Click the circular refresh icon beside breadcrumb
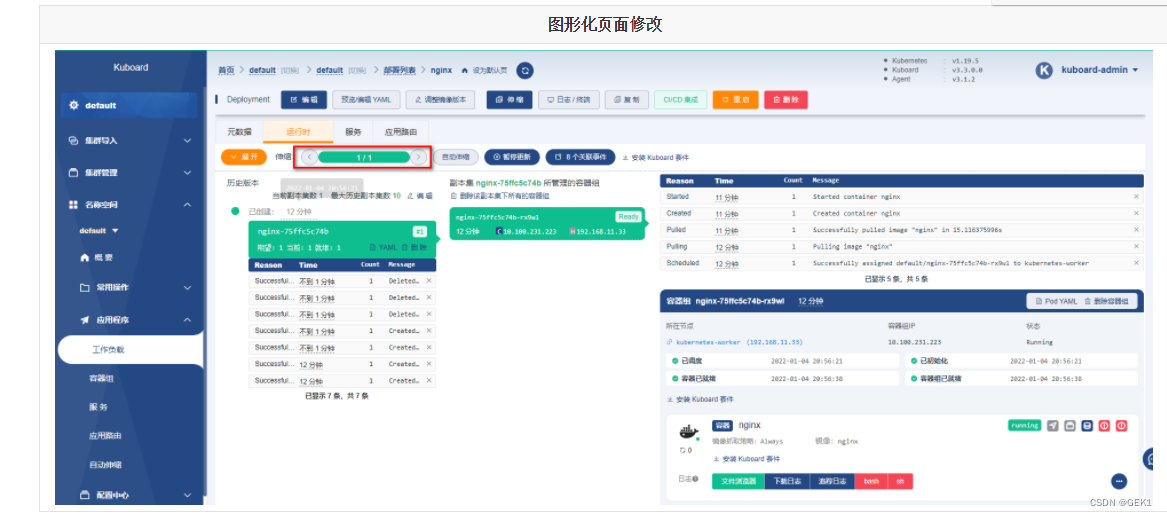Screen dimensions: 1167x516 click(x=525, y=70)
